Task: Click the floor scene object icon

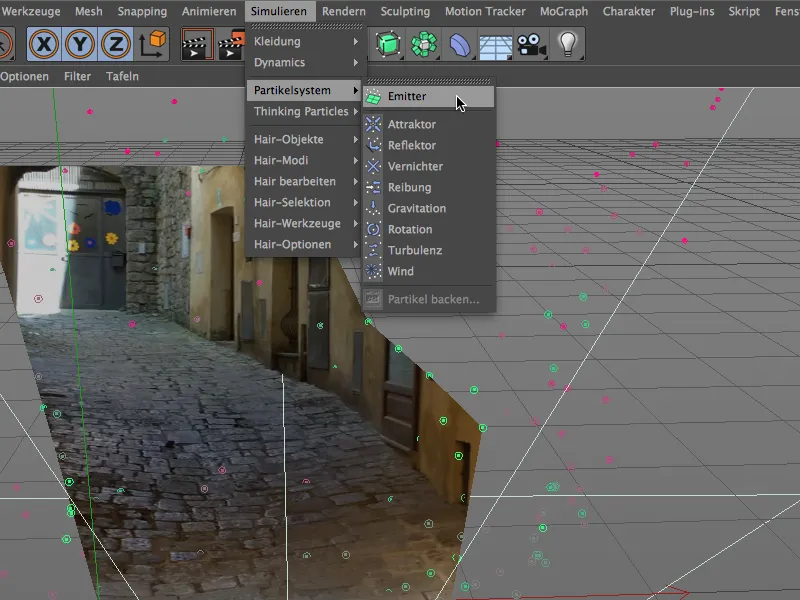Action: [495, 44]
